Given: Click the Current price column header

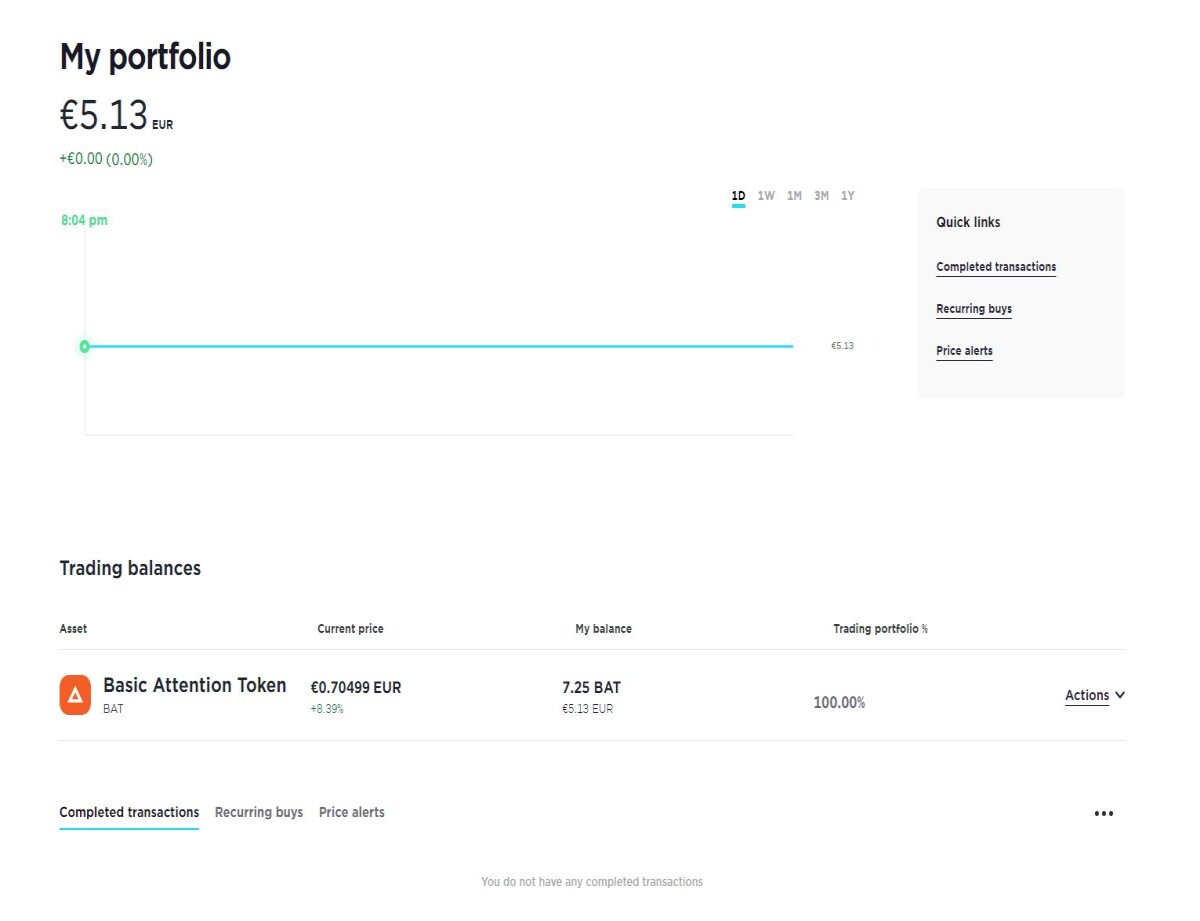Looking at the screenshot, I should tap(350, 629).
